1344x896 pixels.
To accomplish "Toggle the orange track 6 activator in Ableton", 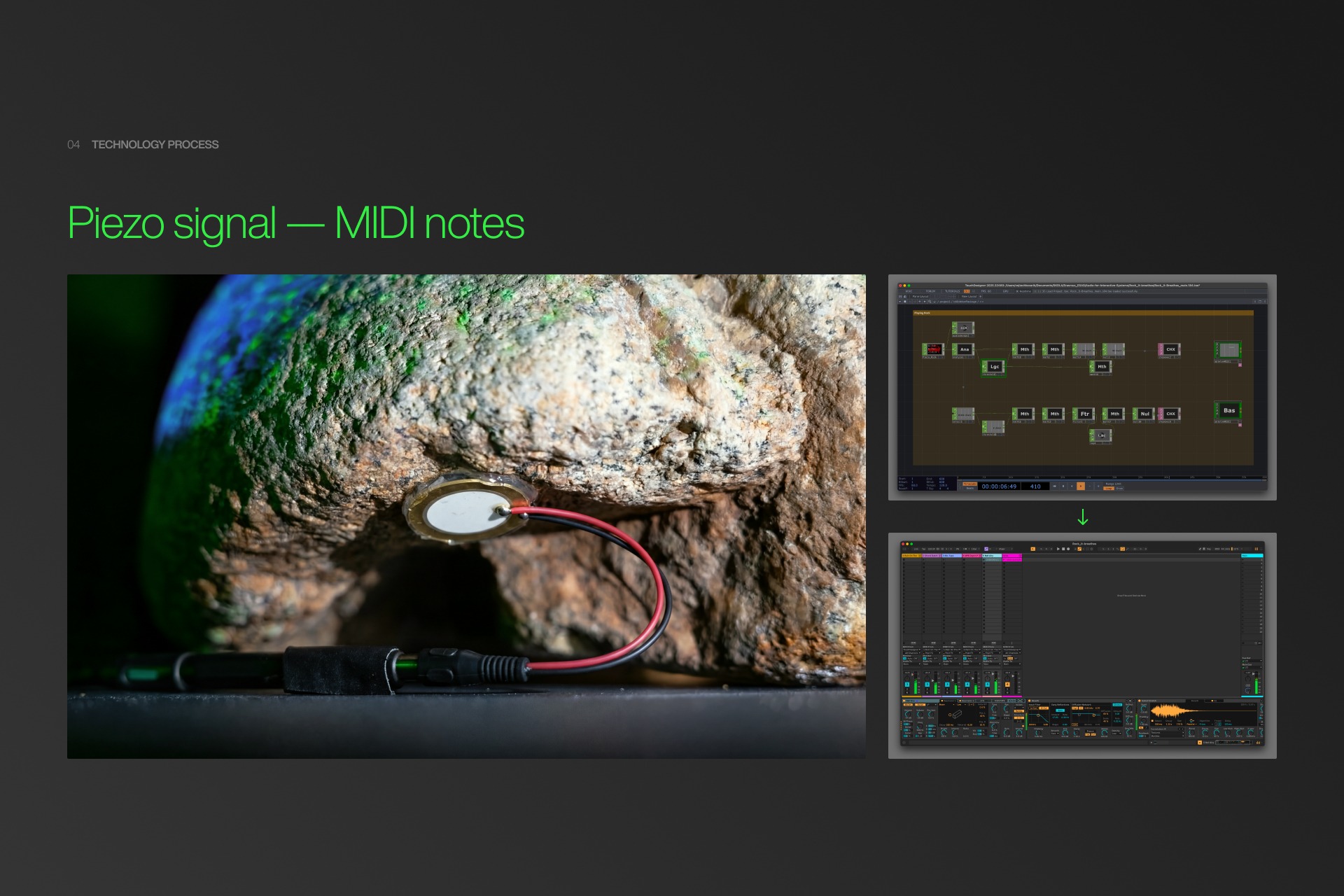I will 1007,685.
